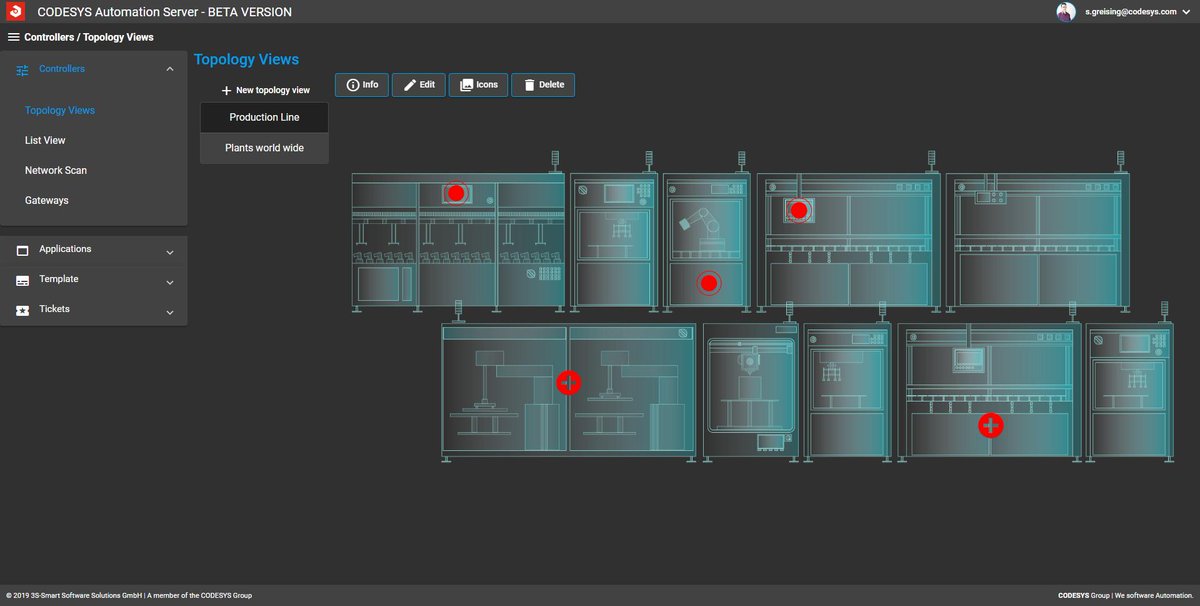
Task: Select the Production Line topology view
Action: pyautogui.click(x=264, y=117)
